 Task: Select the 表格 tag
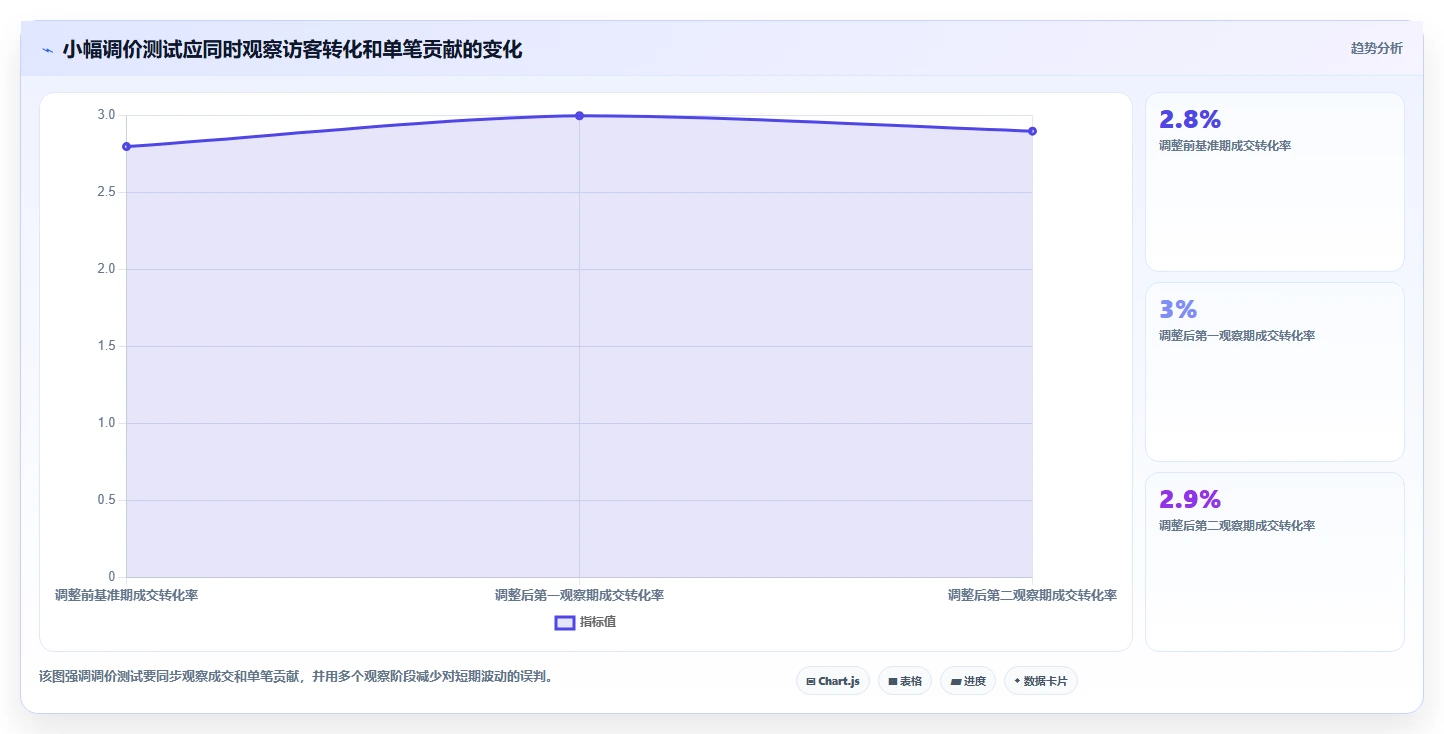(905, 681)
